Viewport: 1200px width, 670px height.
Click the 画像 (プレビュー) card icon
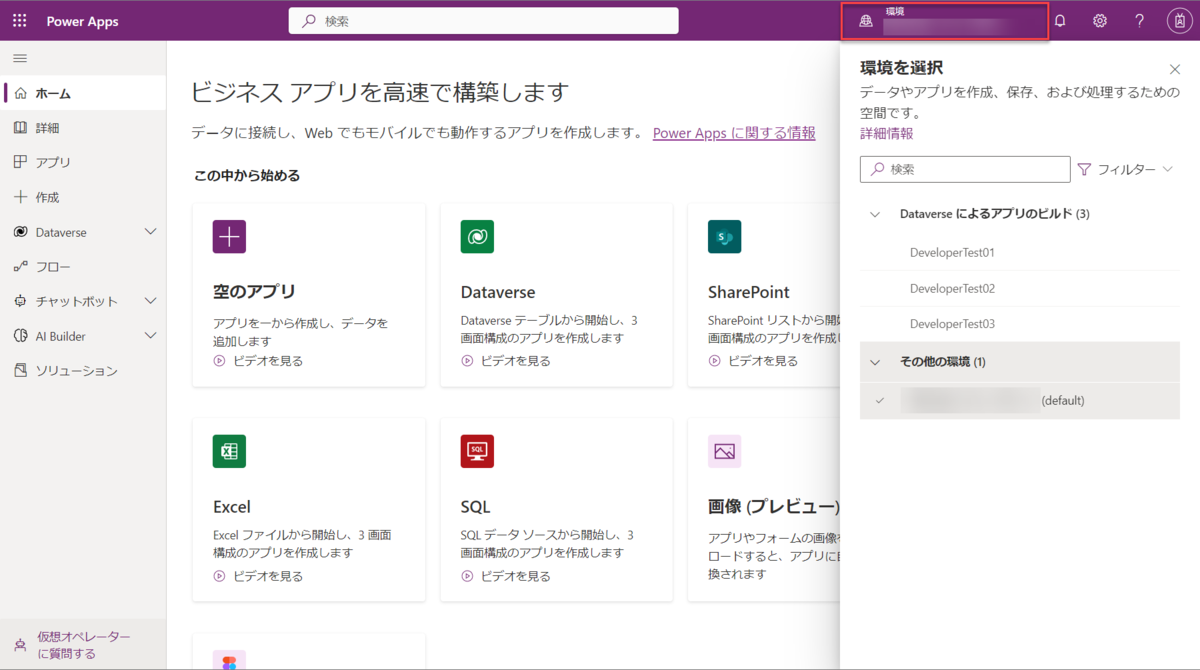click(724, 452)
